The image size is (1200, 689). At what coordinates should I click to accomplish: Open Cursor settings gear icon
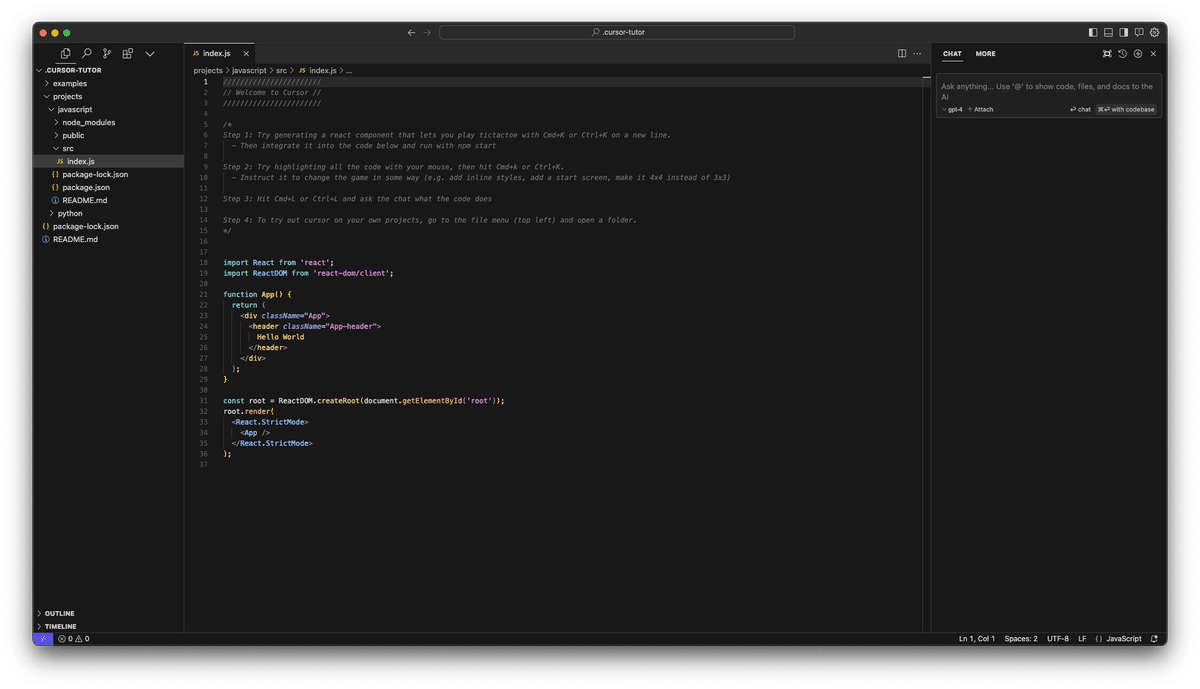pos(1155,32)
